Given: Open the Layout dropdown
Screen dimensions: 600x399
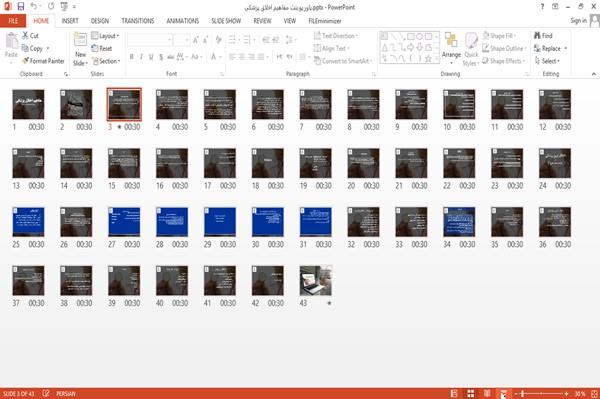Looking at the screenshot, I should click(105, 36).
